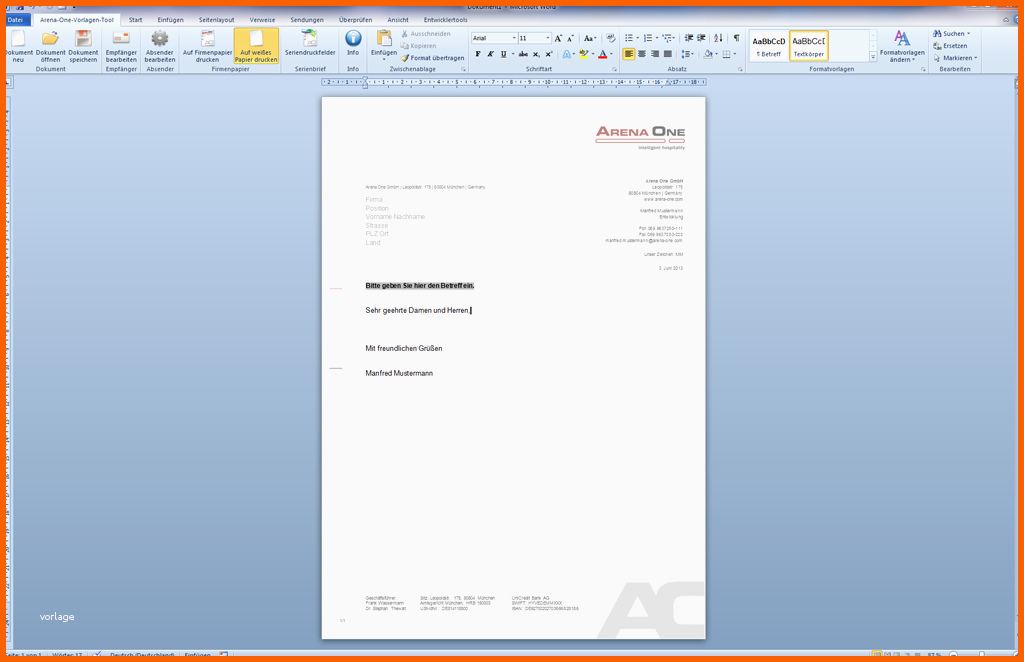The width and height of the screenshot is (1024, 662).
Task: Paste with the Einfügen clipboard icon
Action: coord(384,44)
